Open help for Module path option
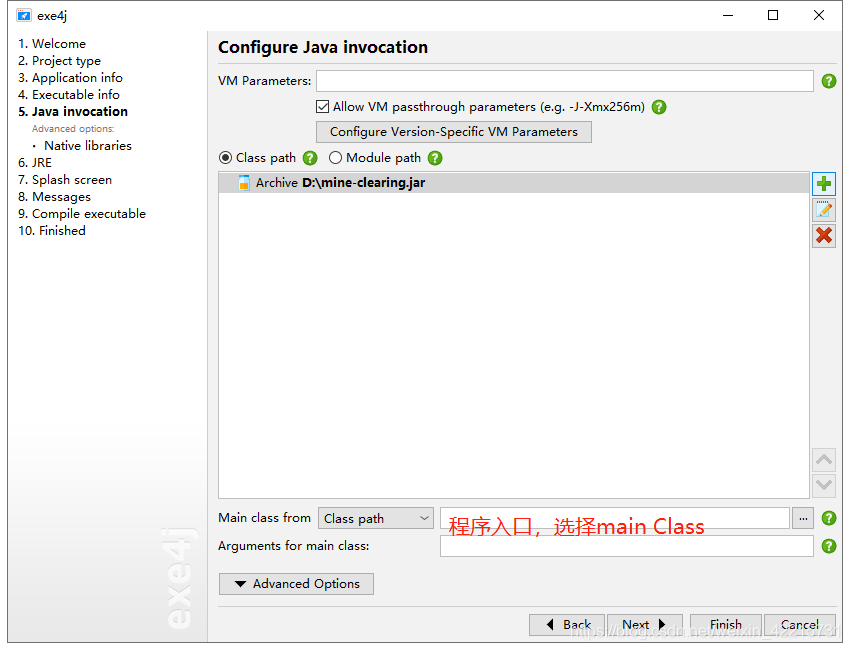 (435, 158)
